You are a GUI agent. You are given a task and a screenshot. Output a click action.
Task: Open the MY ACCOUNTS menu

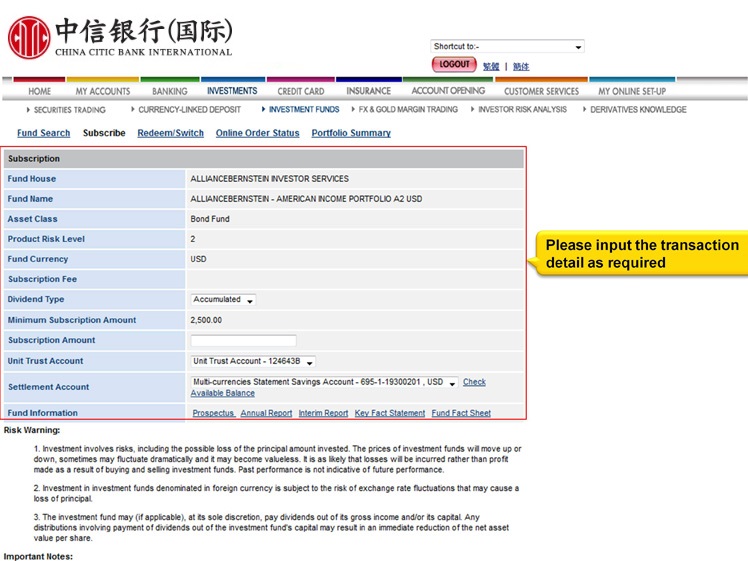(x=103, y=91)
